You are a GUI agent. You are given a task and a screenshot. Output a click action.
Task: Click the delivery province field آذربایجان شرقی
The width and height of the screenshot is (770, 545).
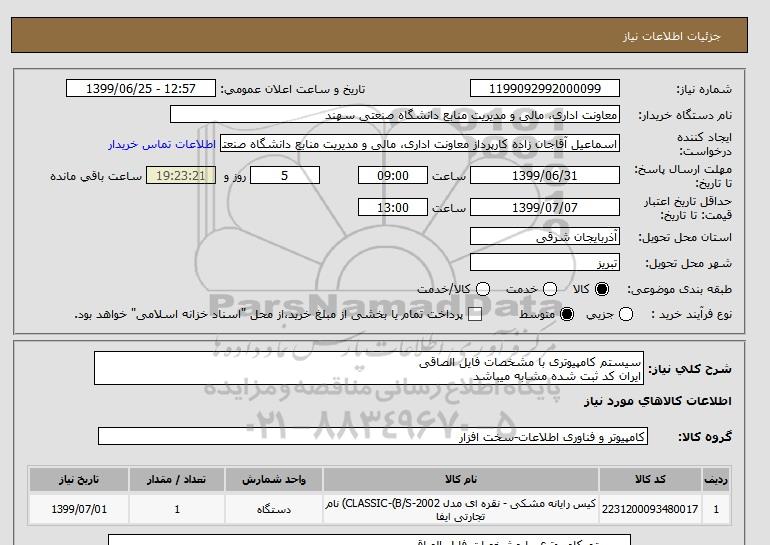pos(545,236)
